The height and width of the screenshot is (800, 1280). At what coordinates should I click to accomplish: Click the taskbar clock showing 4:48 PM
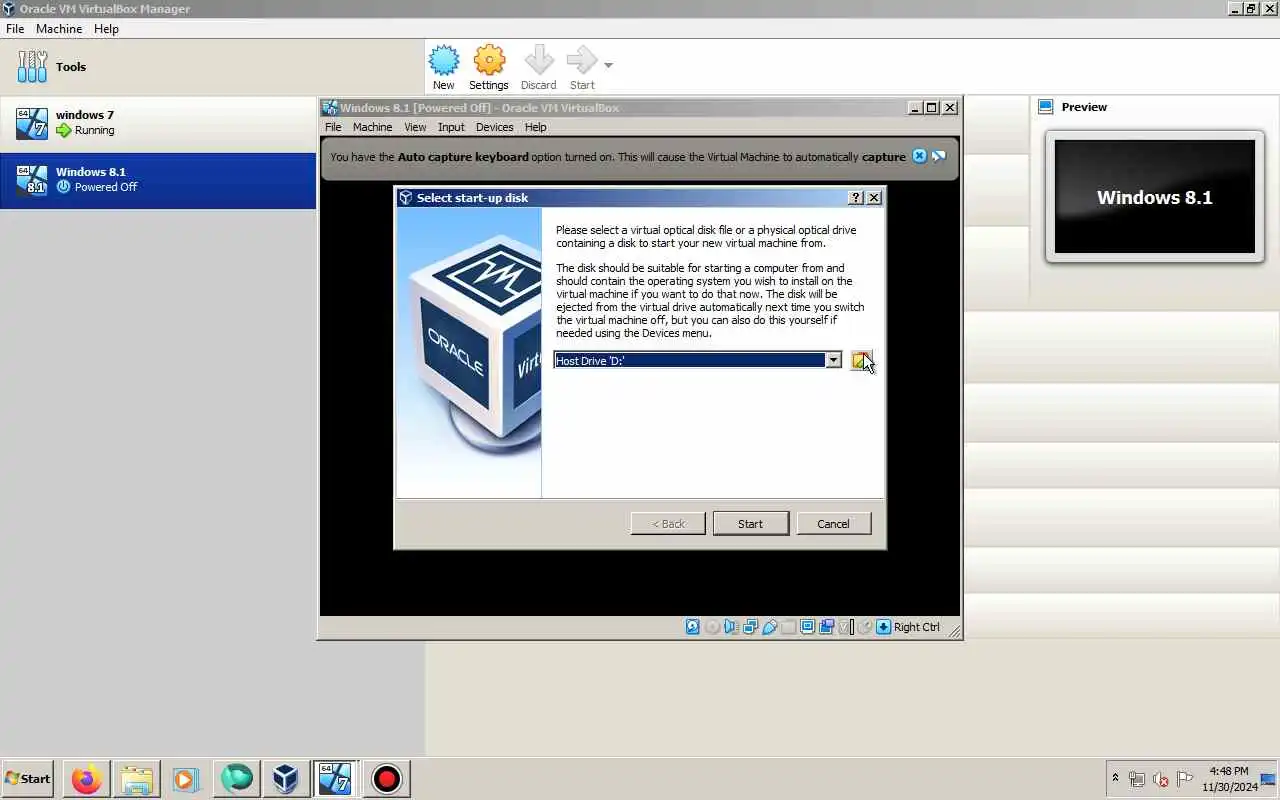[x=1229, y=779]
